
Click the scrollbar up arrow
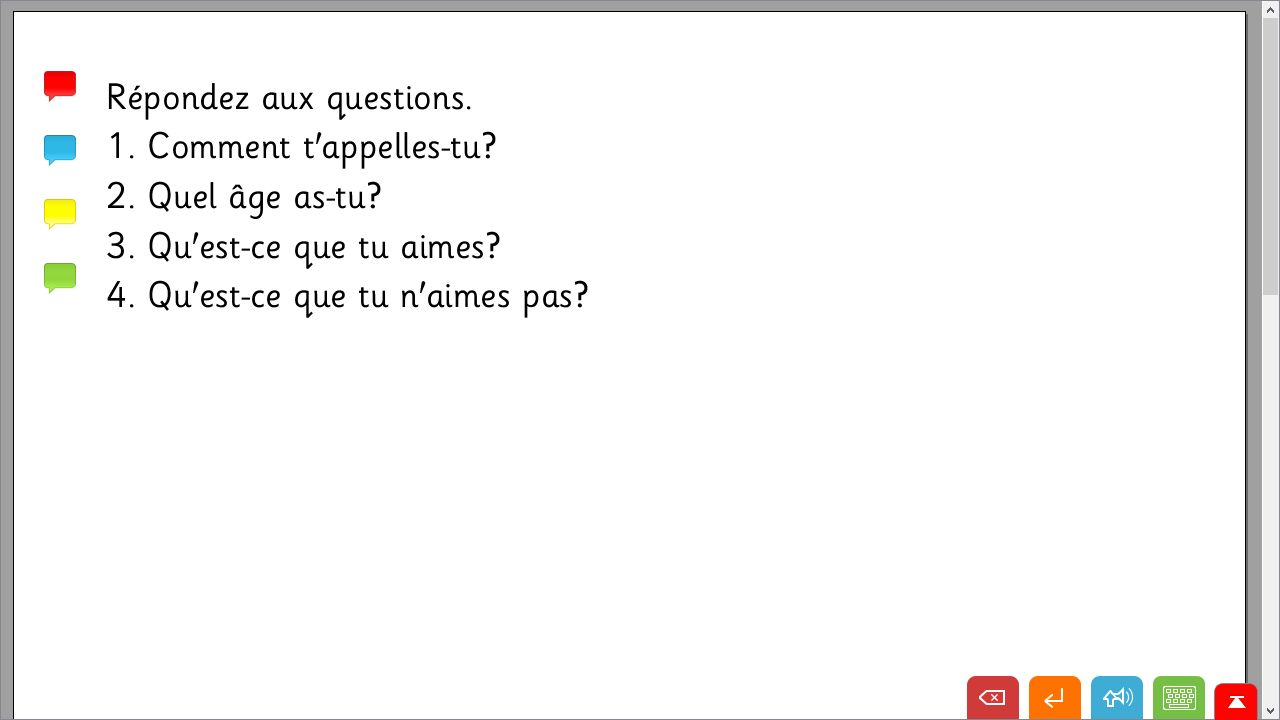(x=1271, y=8)
